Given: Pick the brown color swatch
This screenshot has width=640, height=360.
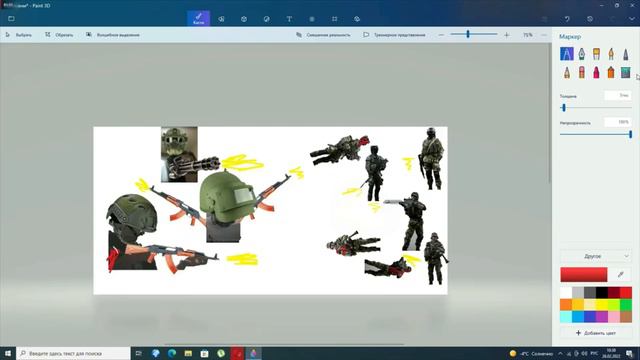Looking at the screenshot, I should click(x=626, y=316).
